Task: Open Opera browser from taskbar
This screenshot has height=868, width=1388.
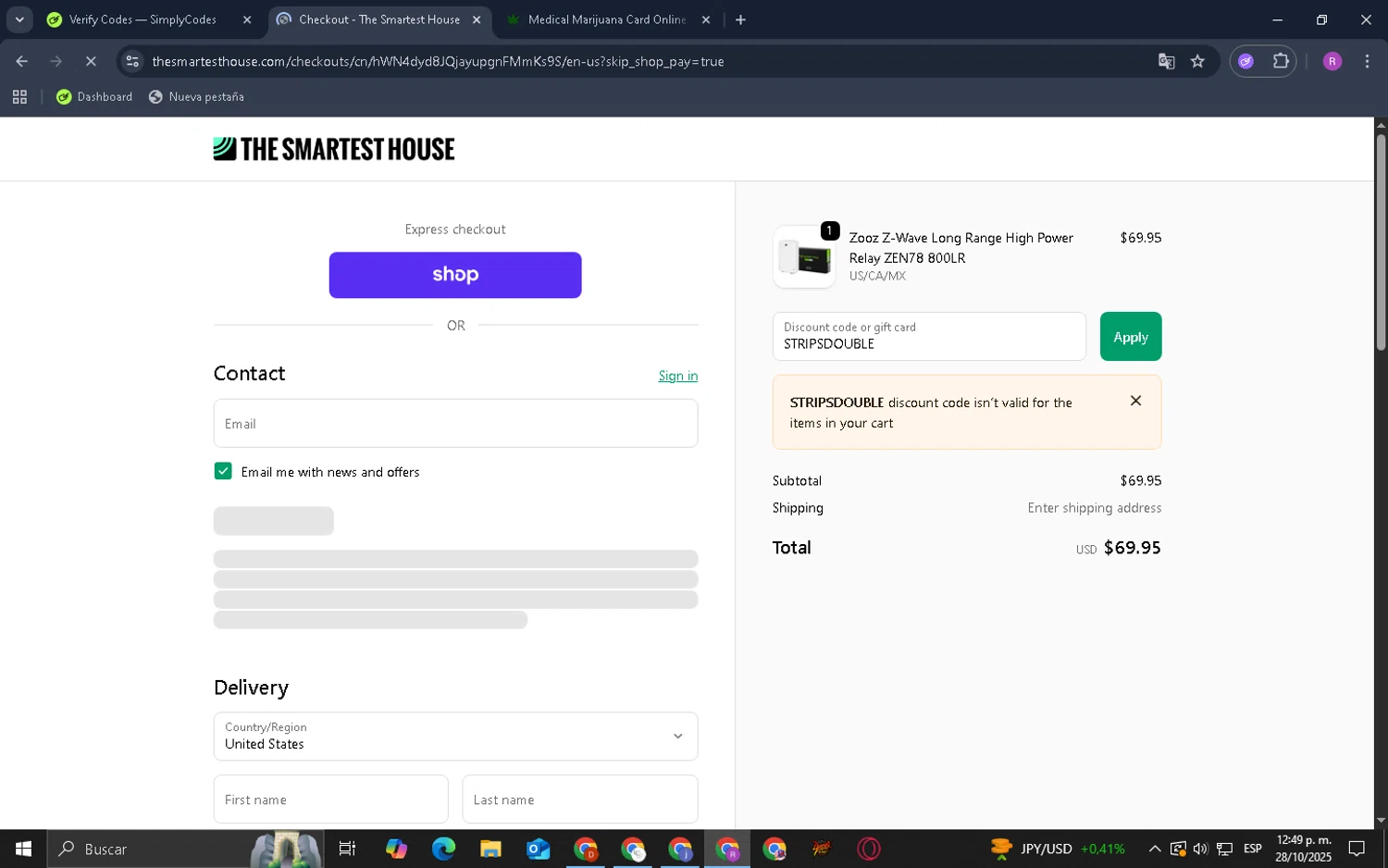Action: [x=869, y=849]
